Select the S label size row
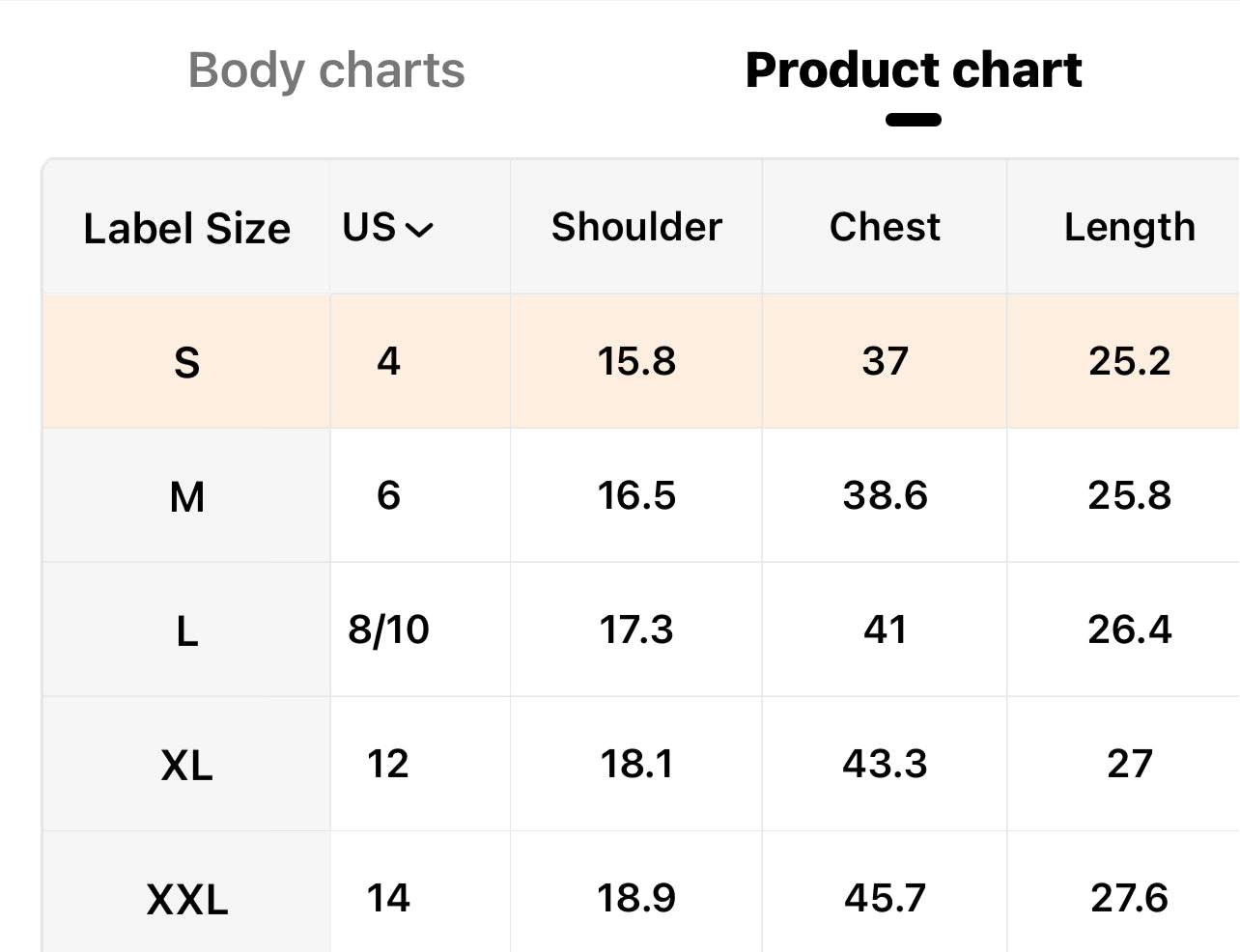Screen dimensions: 1240x952 tap(641, 361)
